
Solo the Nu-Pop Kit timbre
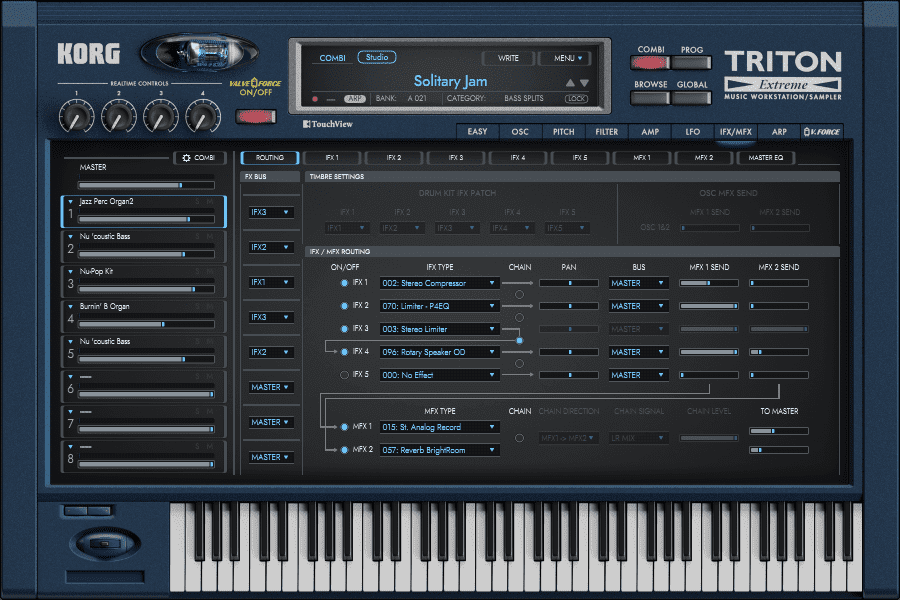tap(197, 272)
